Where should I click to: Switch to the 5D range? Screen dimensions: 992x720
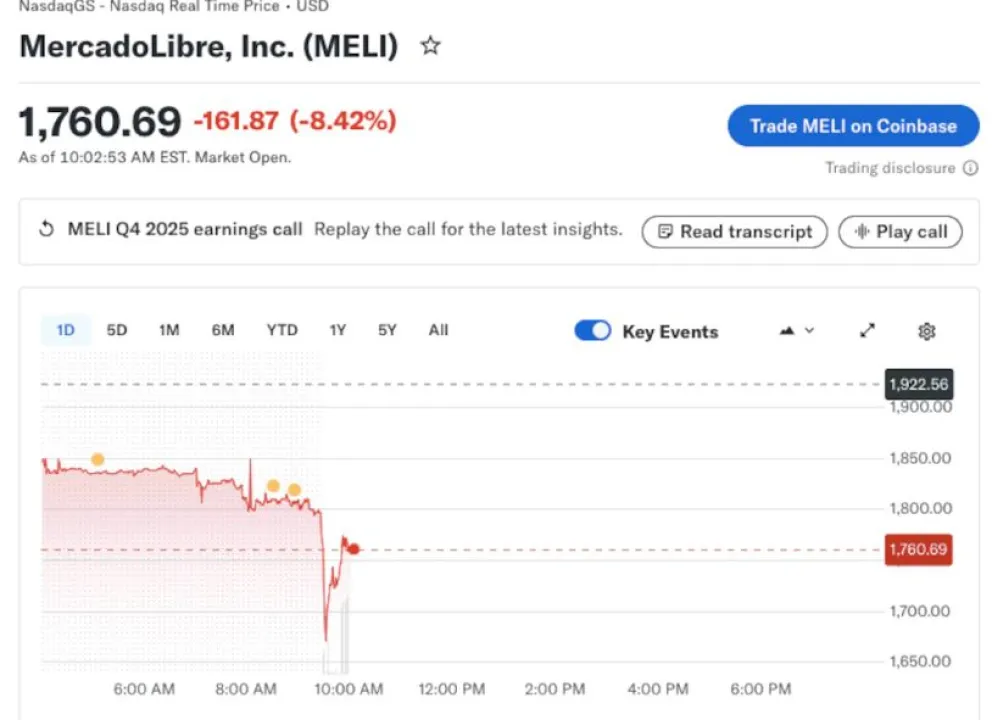[x=117, y=330]
